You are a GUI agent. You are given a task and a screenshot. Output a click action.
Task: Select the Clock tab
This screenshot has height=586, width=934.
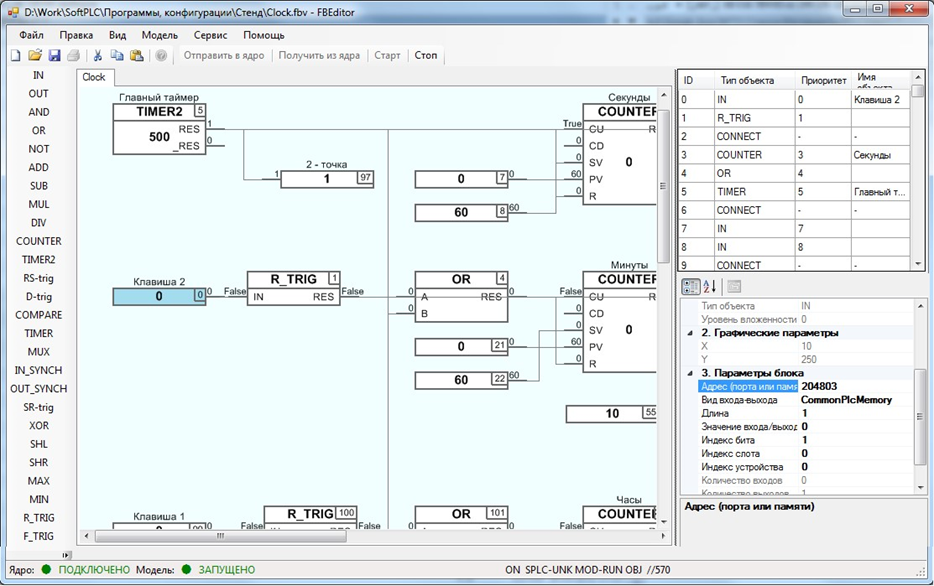94,77
